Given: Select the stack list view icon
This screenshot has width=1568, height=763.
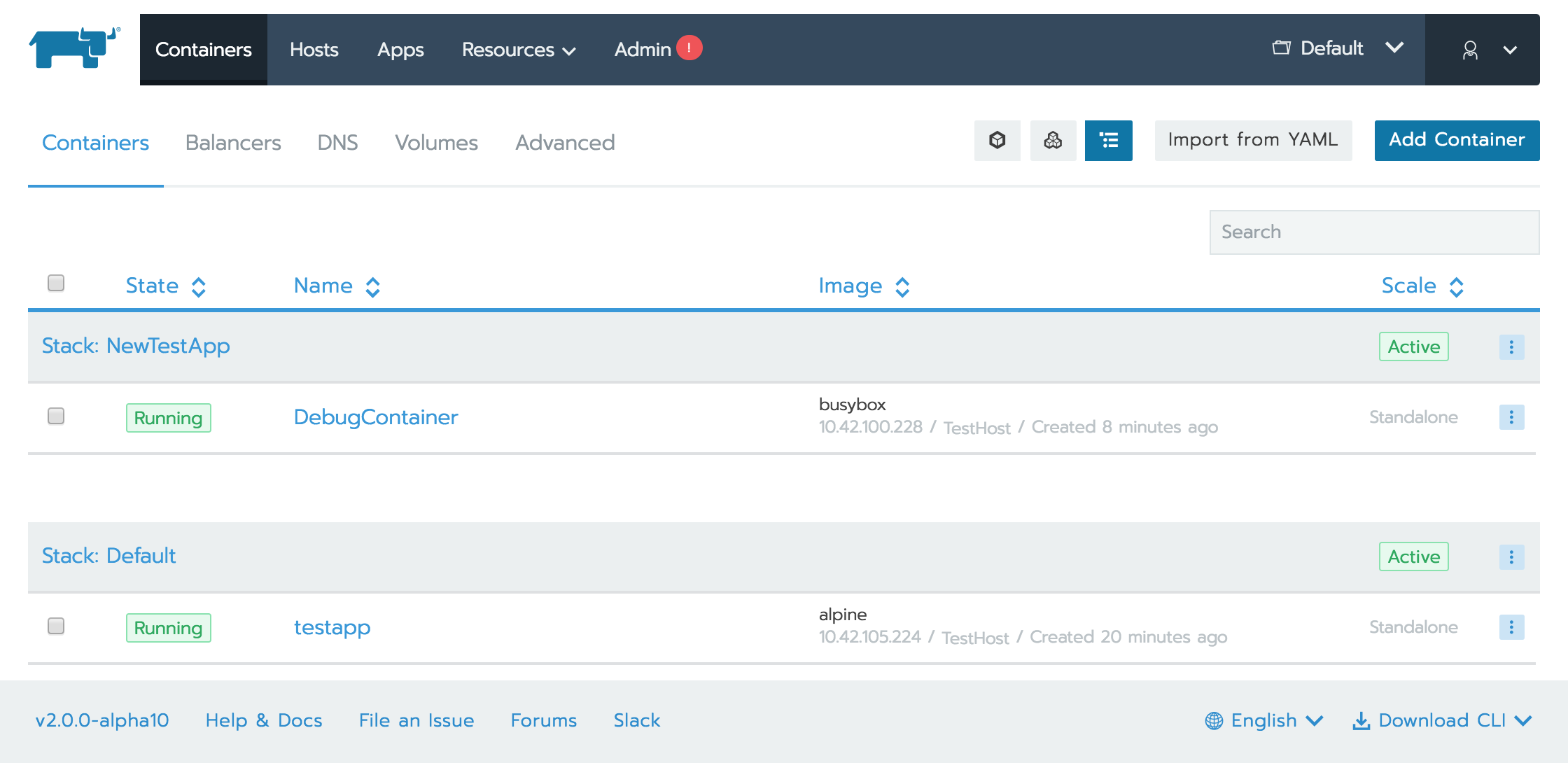Looking at the screenshot, I should (1109, 141).
